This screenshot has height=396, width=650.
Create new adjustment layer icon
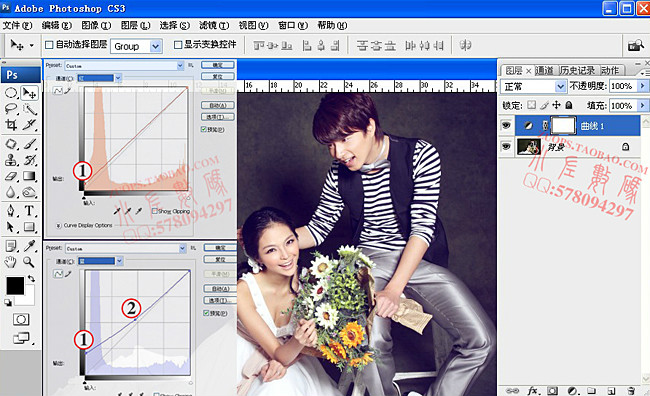click(572, 391)
